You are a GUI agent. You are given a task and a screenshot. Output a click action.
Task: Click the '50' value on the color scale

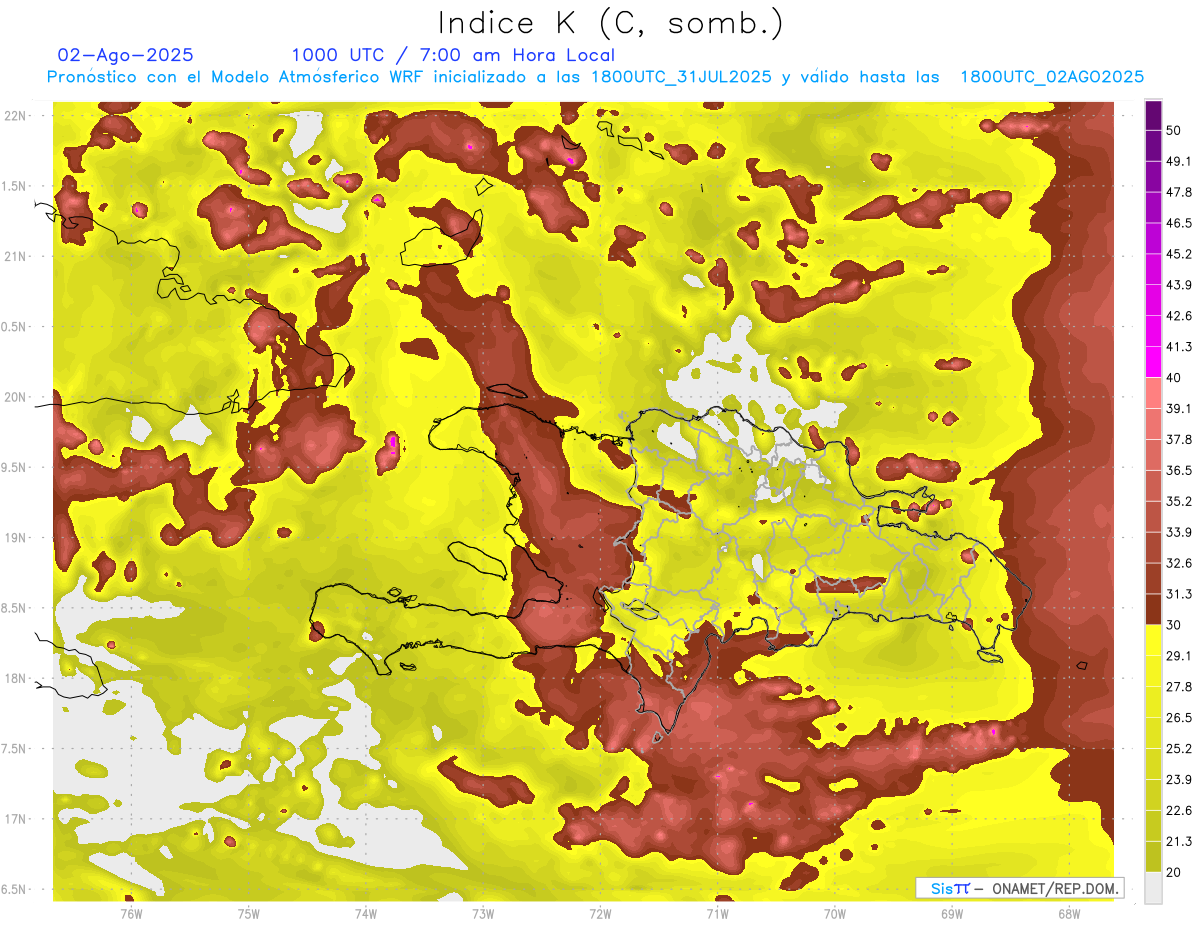pos(1174,130)
